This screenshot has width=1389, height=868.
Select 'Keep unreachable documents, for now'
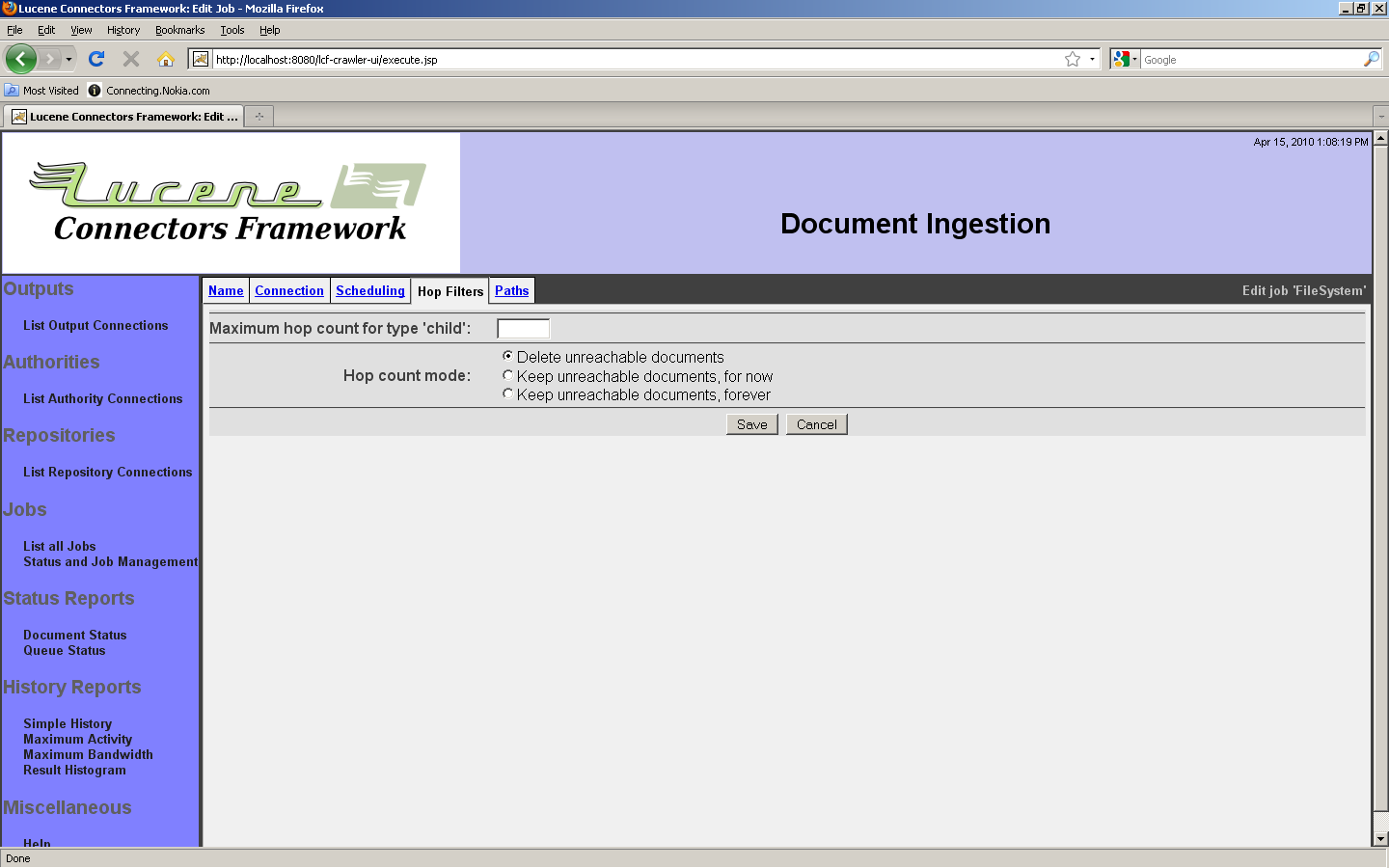(x=507, y=375)
